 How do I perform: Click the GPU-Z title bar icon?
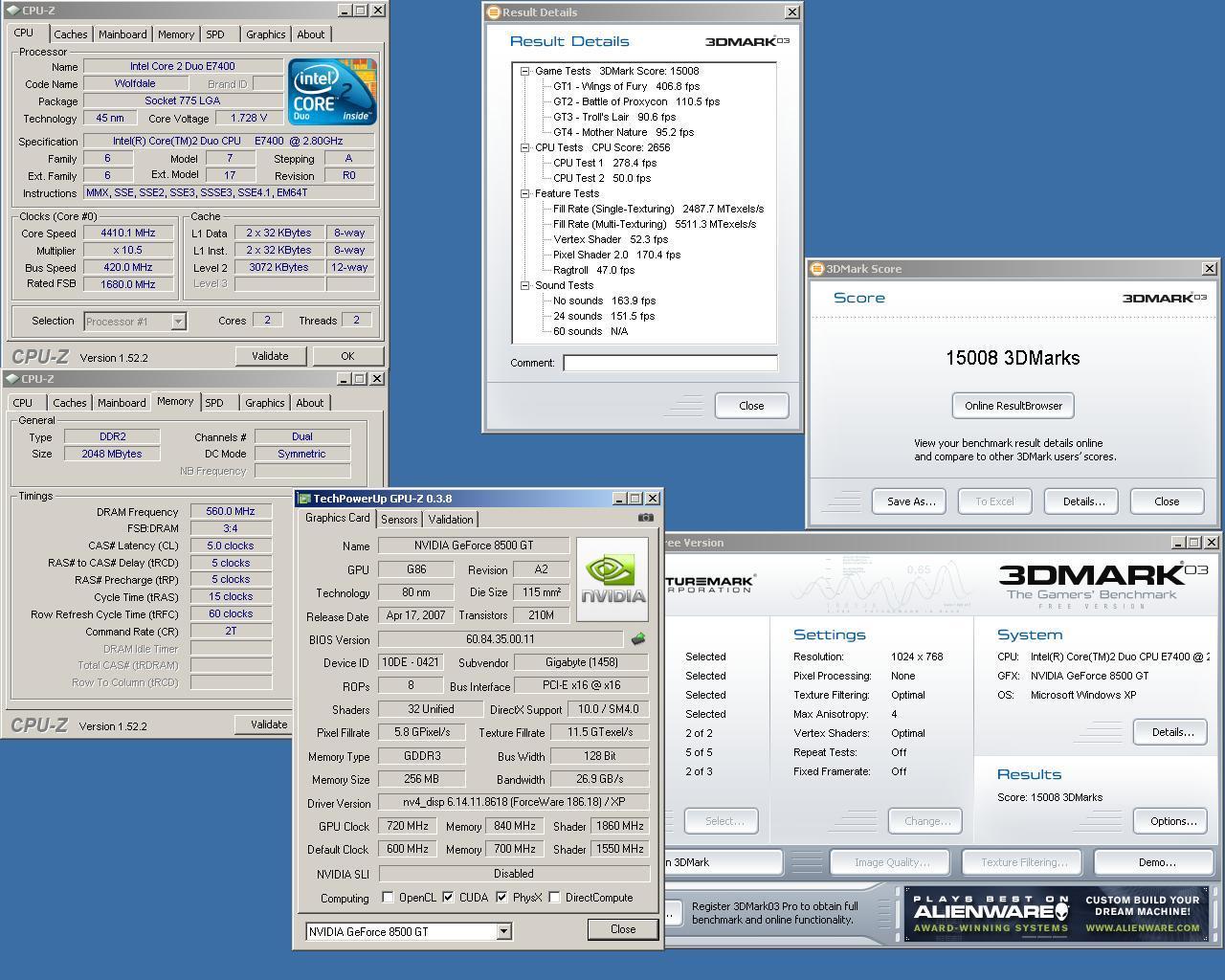(304, 499)
